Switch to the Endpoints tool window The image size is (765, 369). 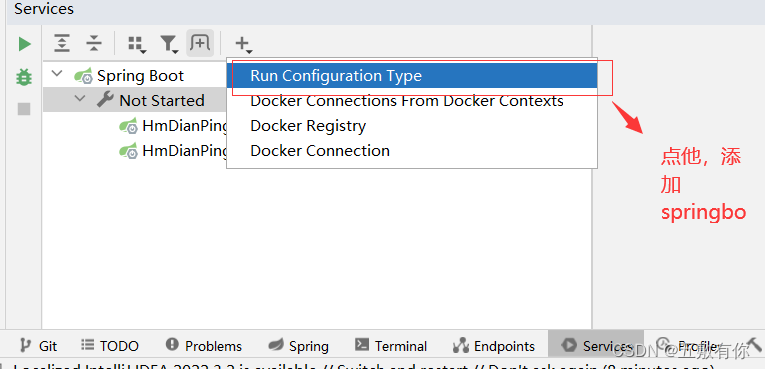coord(494,346)
